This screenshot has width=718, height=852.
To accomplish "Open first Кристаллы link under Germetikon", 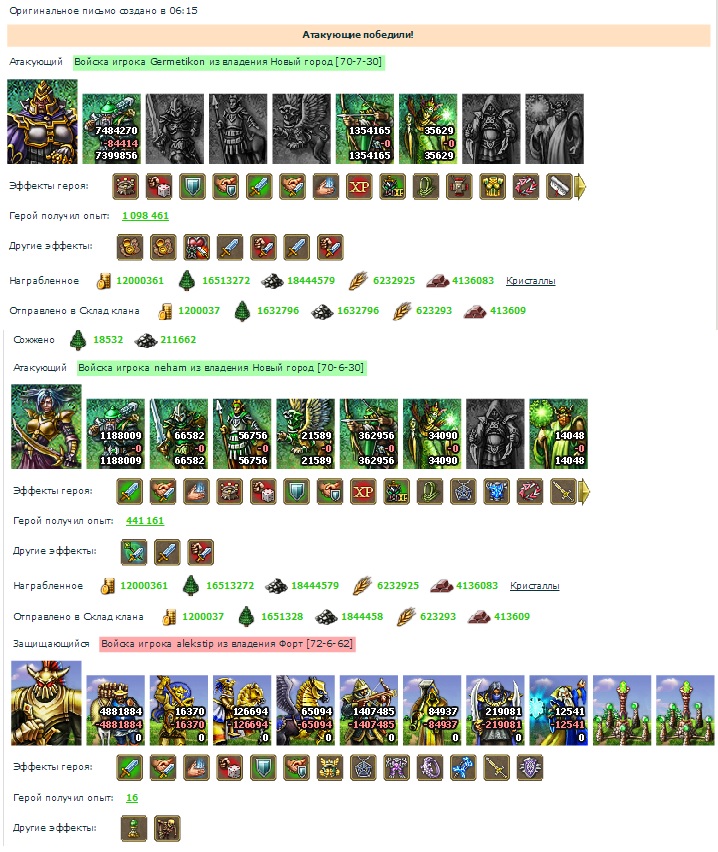I will click(530, 281).
